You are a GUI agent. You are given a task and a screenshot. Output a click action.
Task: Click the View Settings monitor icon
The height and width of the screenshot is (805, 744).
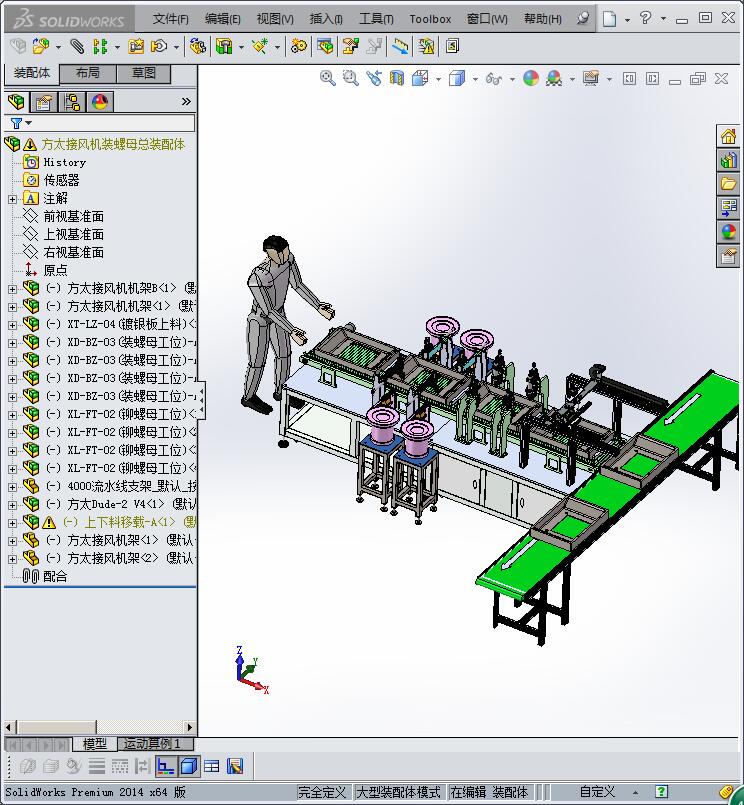[x=591, y=78]
